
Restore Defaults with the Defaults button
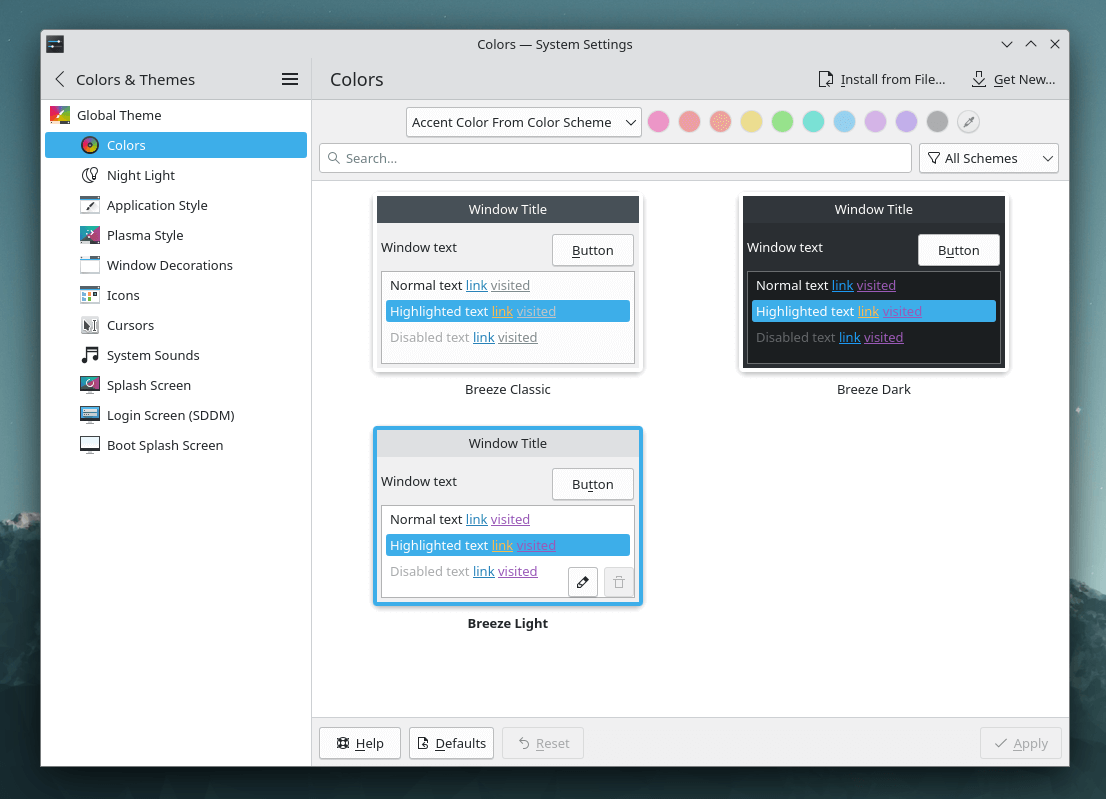[x=451, y=743]
